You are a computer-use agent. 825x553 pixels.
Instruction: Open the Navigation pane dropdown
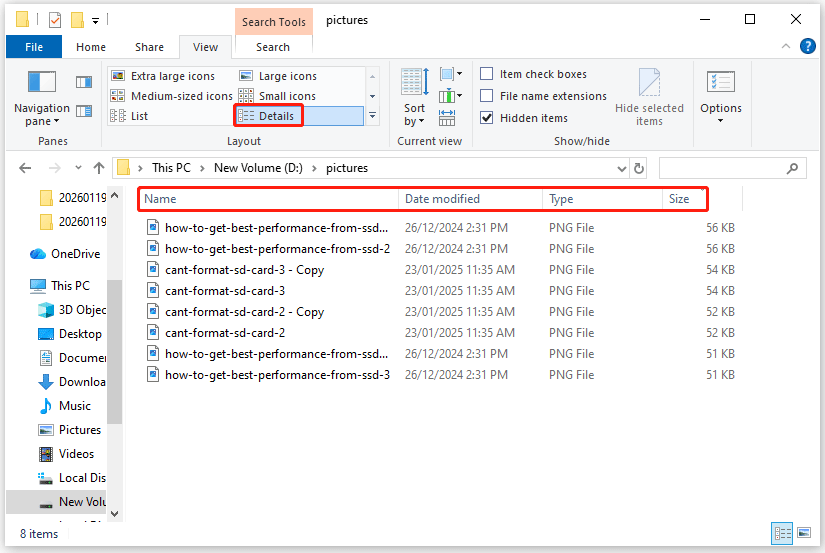tap(42, 99)
